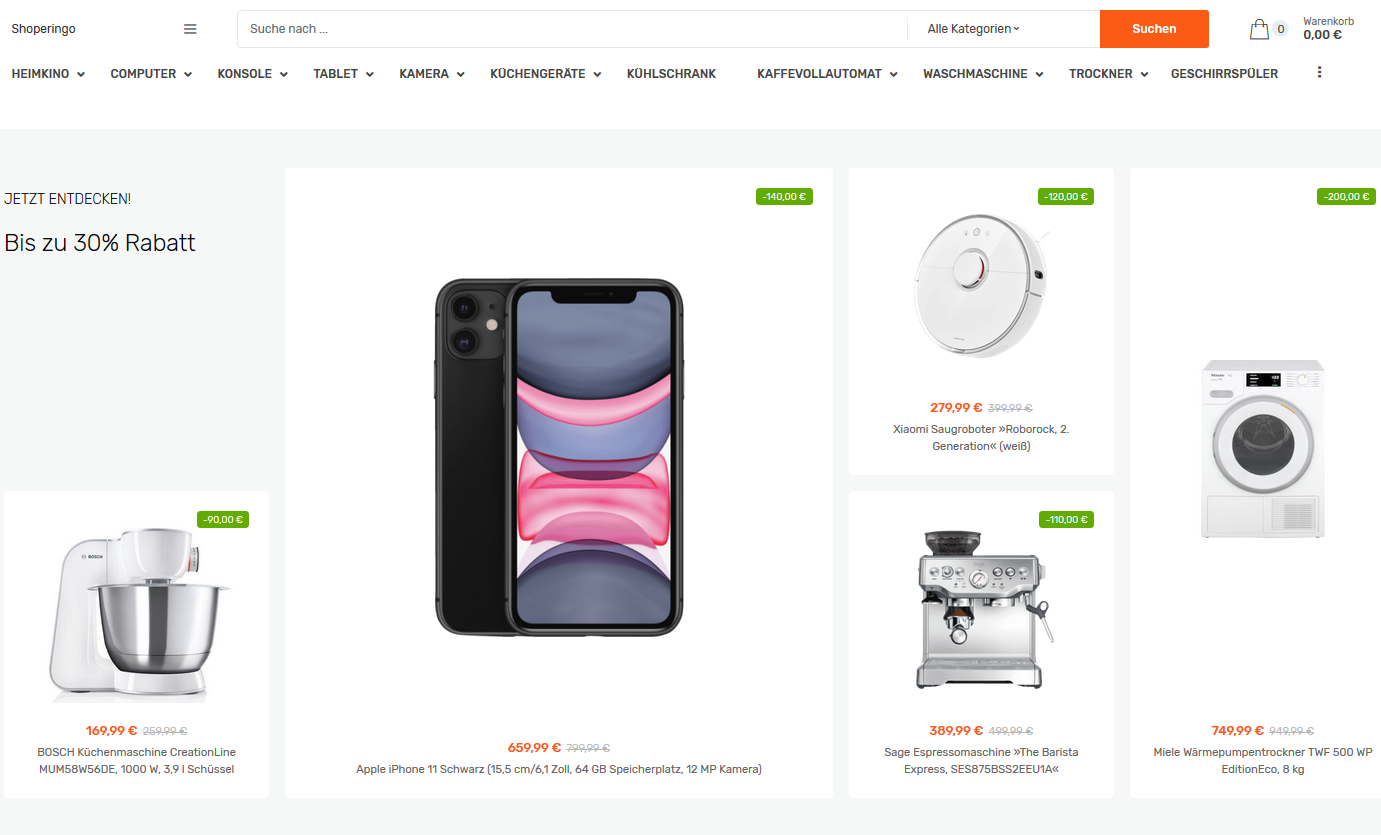Select the Sage espresso machine image
The height and width of the screenshot is (835, 1381).
[x=981, y=609]
